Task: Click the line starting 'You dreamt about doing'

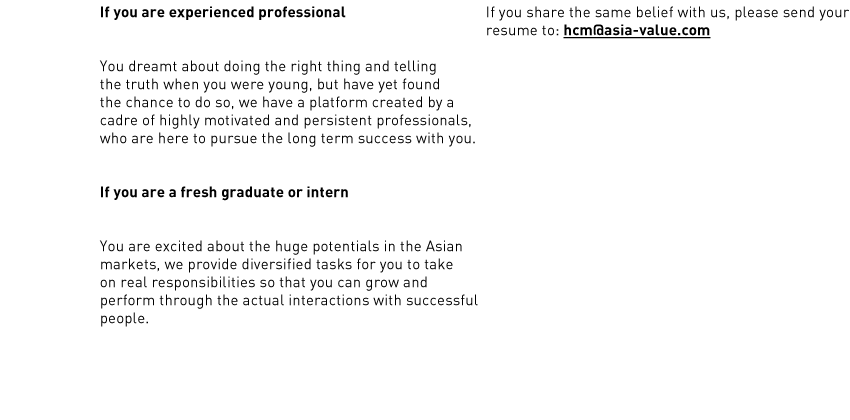Action: [x=268, y=67]
